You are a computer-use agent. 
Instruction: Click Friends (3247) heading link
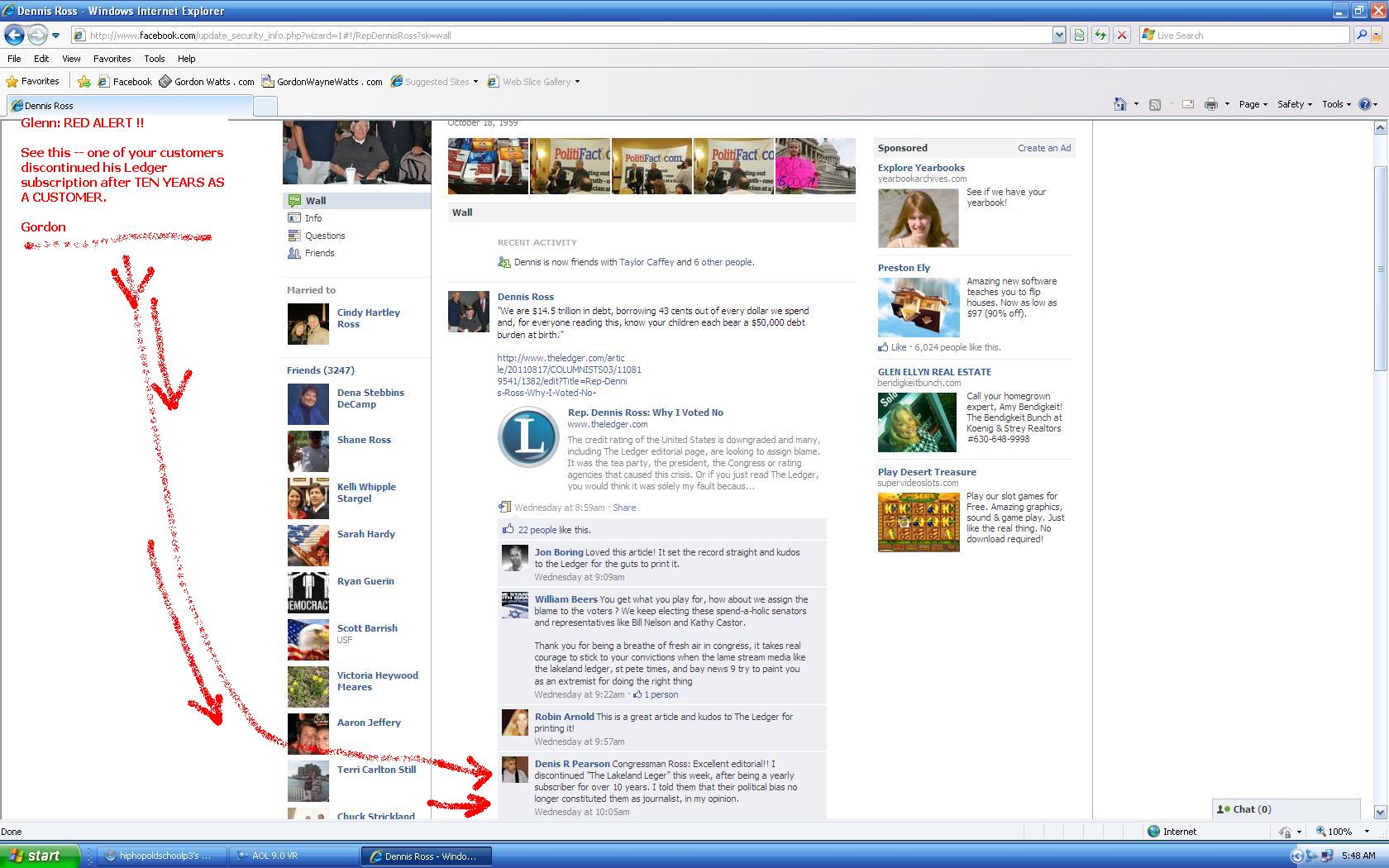(x=321, y=370)
